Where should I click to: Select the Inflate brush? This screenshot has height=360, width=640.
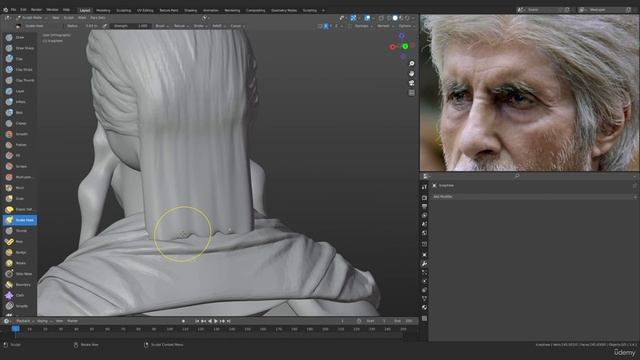point(19,102)
